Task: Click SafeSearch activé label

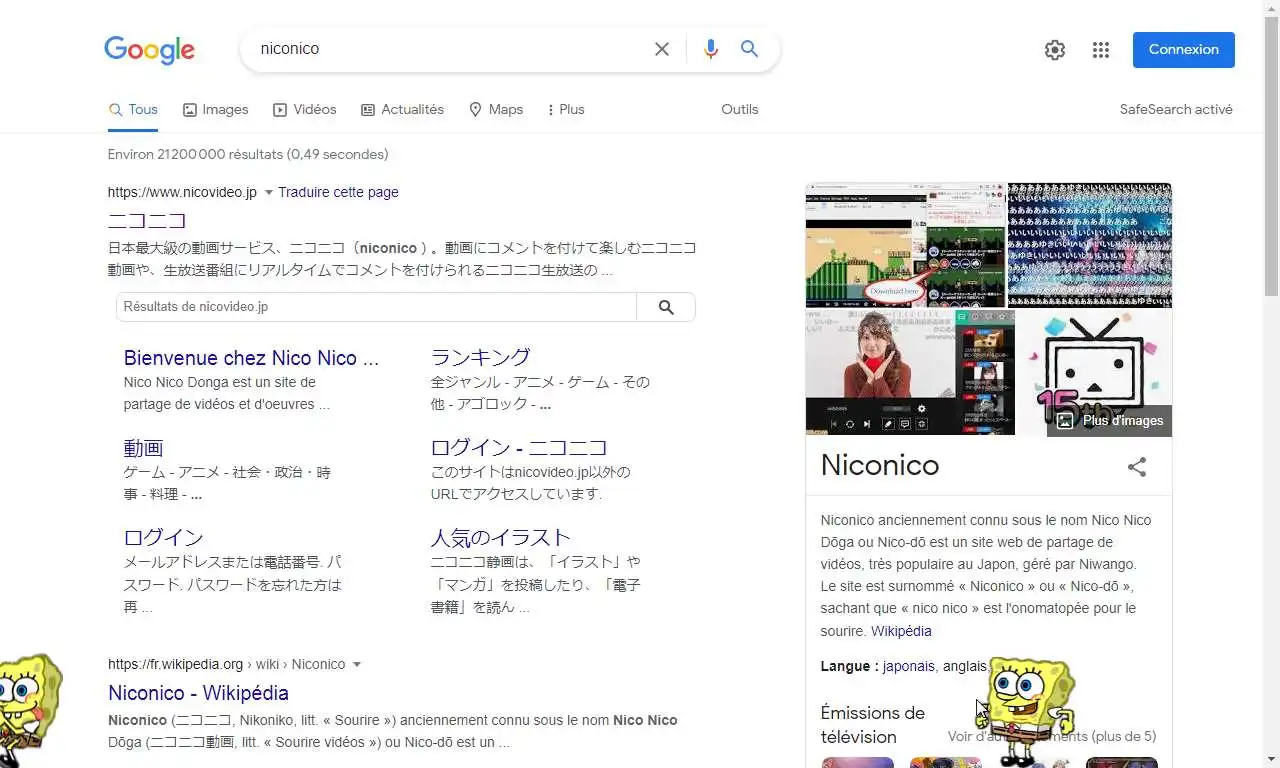Action: pos(1176,110)
